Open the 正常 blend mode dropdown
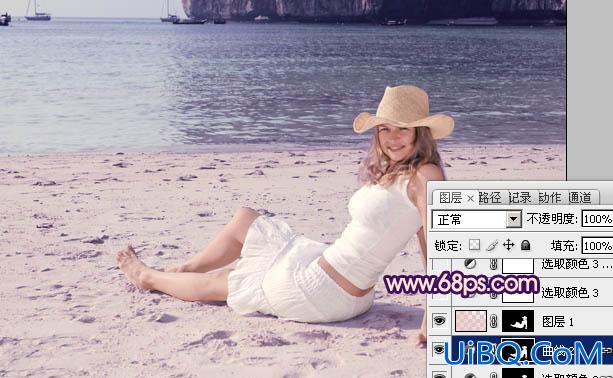 click(477, 219)
